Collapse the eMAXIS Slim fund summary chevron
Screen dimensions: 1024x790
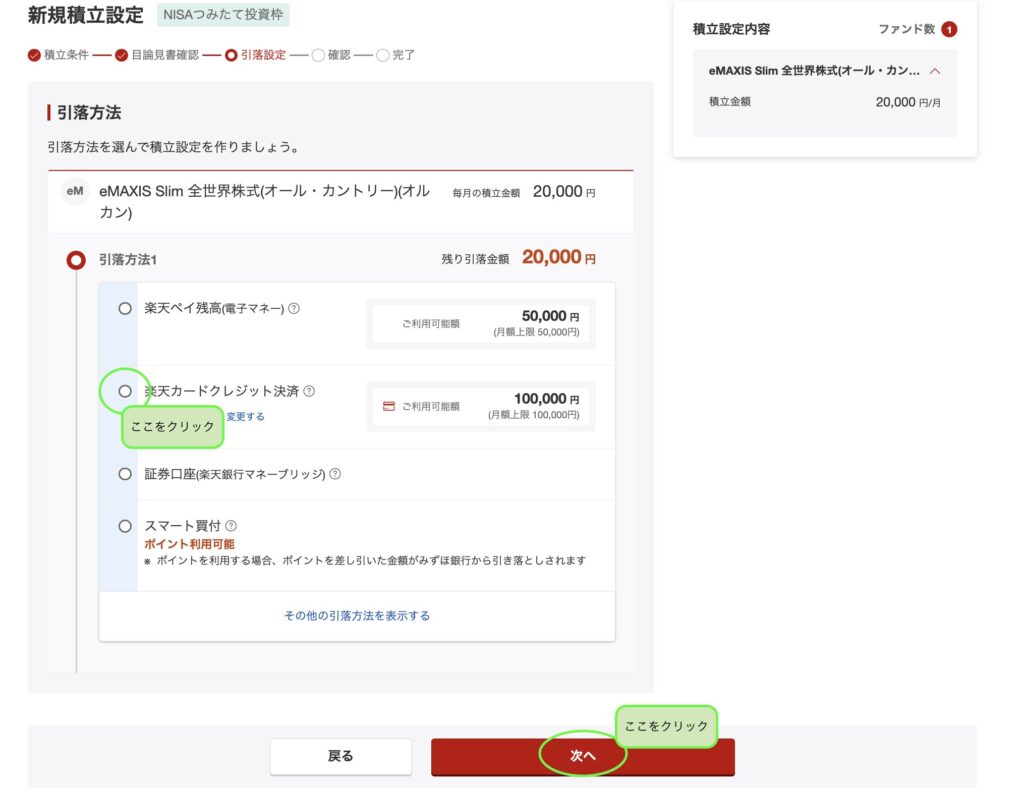(935, 71)
